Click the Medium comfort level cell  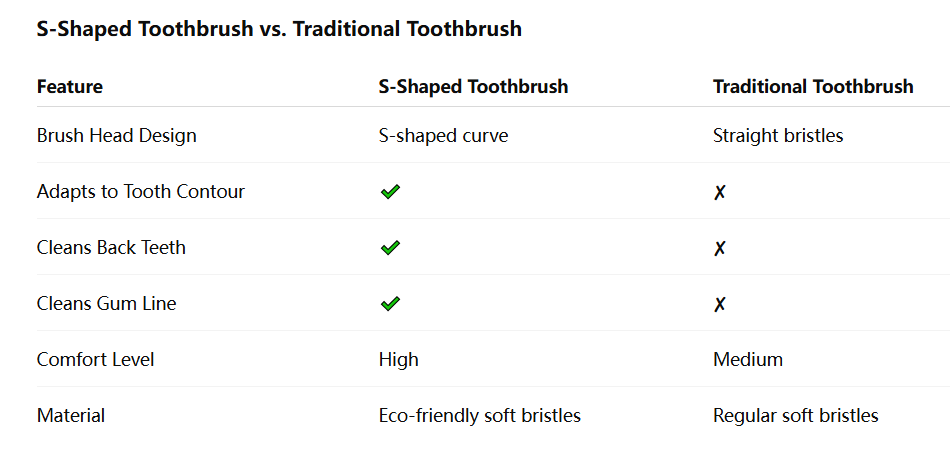[x=748, y=359]
